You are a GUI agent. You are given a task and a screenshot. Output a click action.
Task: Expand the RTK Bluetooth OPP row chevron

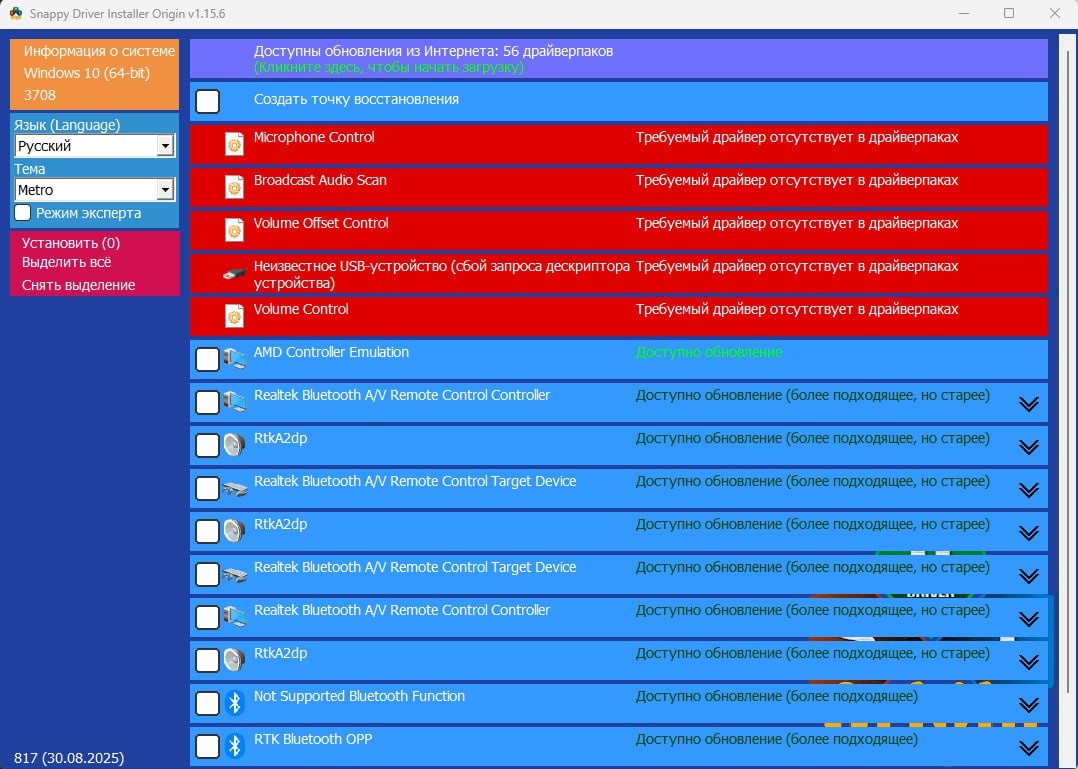(x=1028, y=748)
